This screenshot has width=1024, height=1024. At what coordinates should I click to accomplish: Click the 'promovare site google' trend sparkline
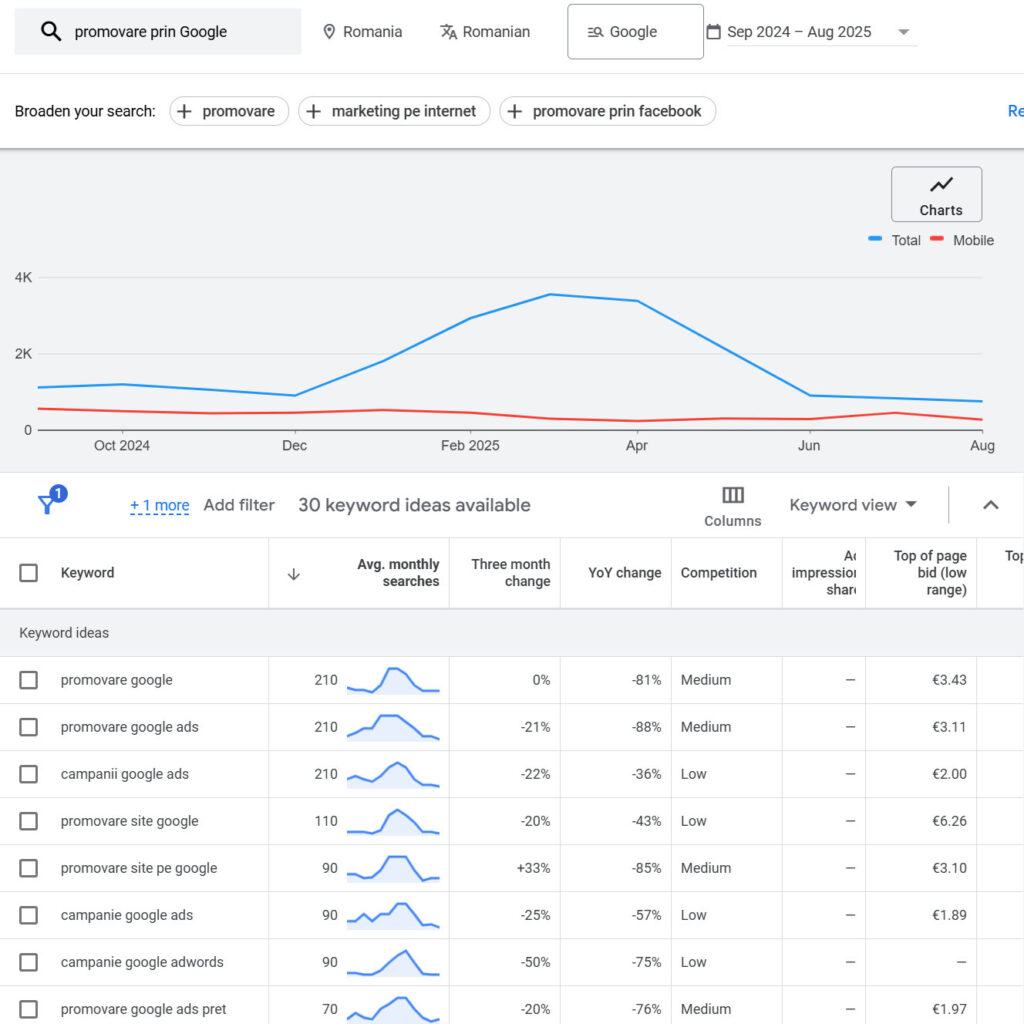393,821
